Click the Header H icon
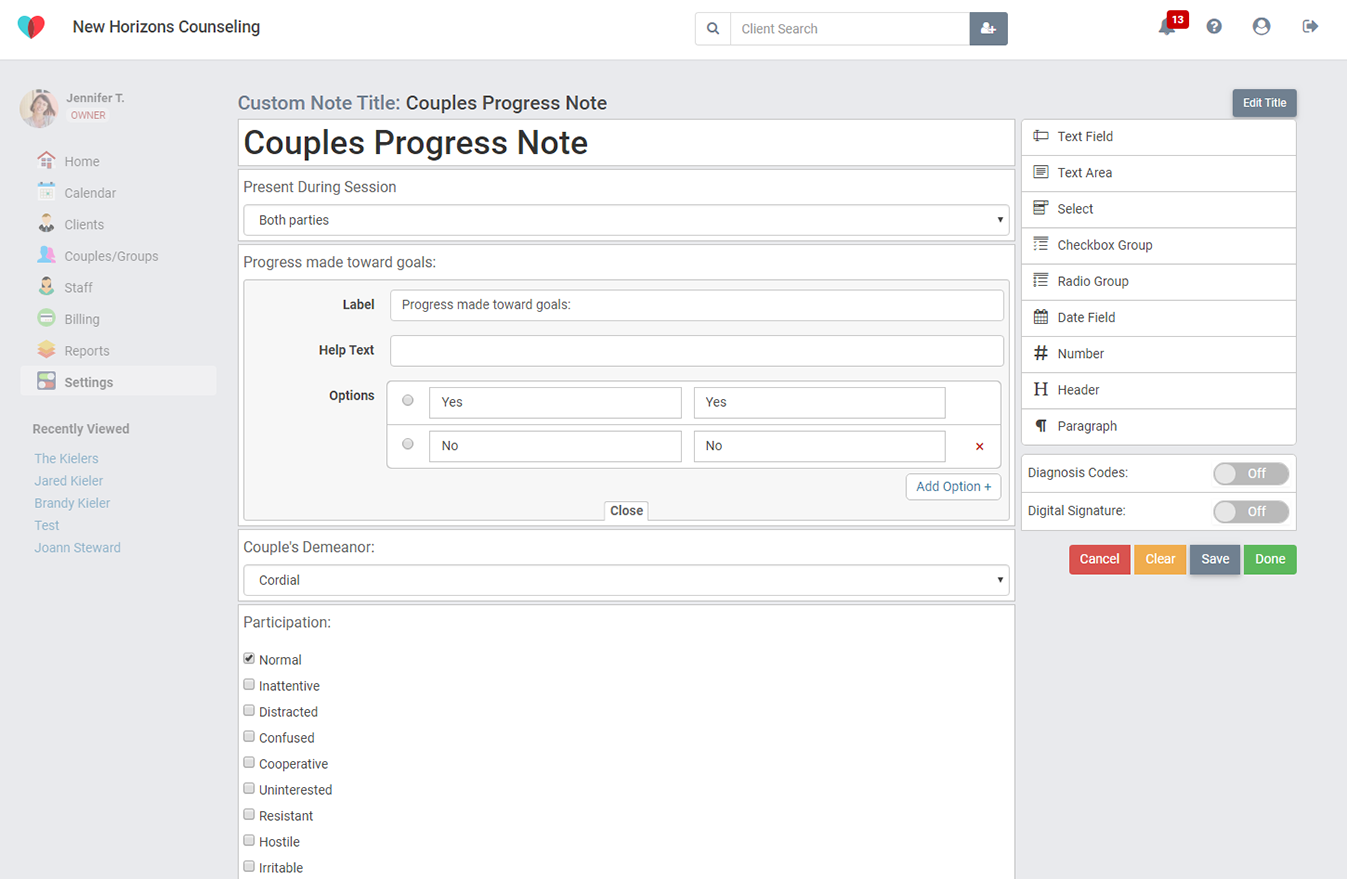Viewport: 1347px width, 879px height. tap(1041, 389)
